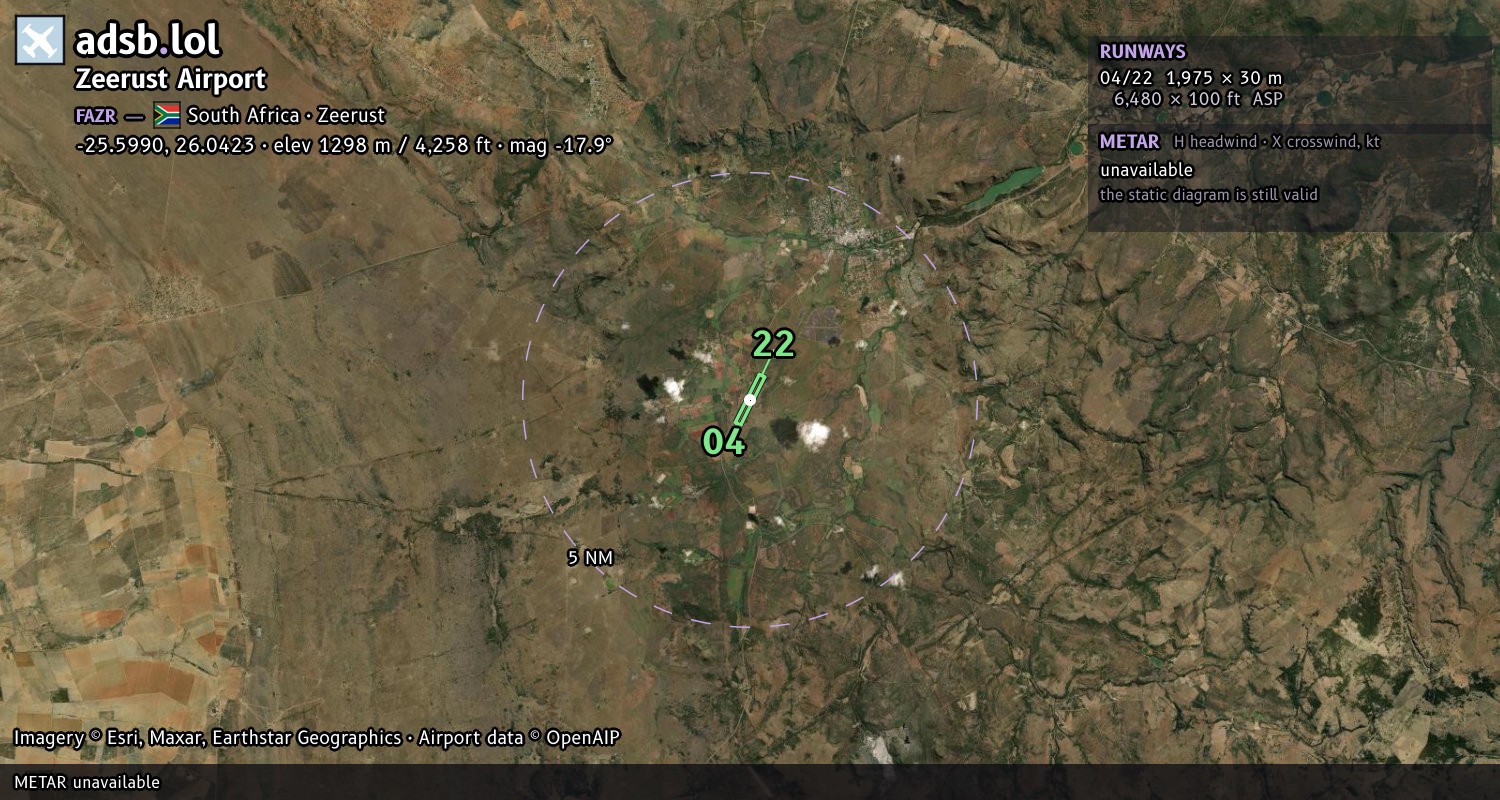Click the coordinates -25.5990, 26.0423 text
The height and width of the screenshot is (800, 1500).
(165, 145)
